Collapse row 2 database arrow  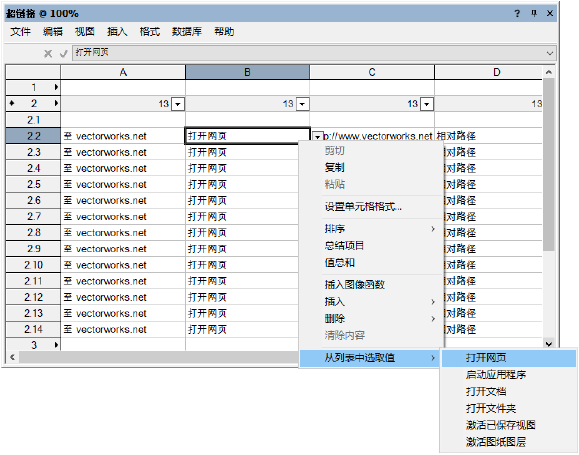[x=56, y=103]
